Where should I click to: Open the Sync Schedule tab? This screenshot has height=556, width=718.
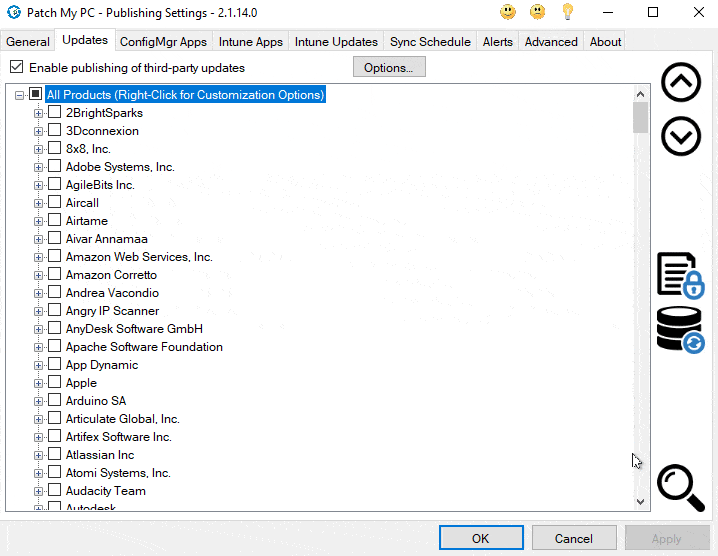tap(430, 42)
